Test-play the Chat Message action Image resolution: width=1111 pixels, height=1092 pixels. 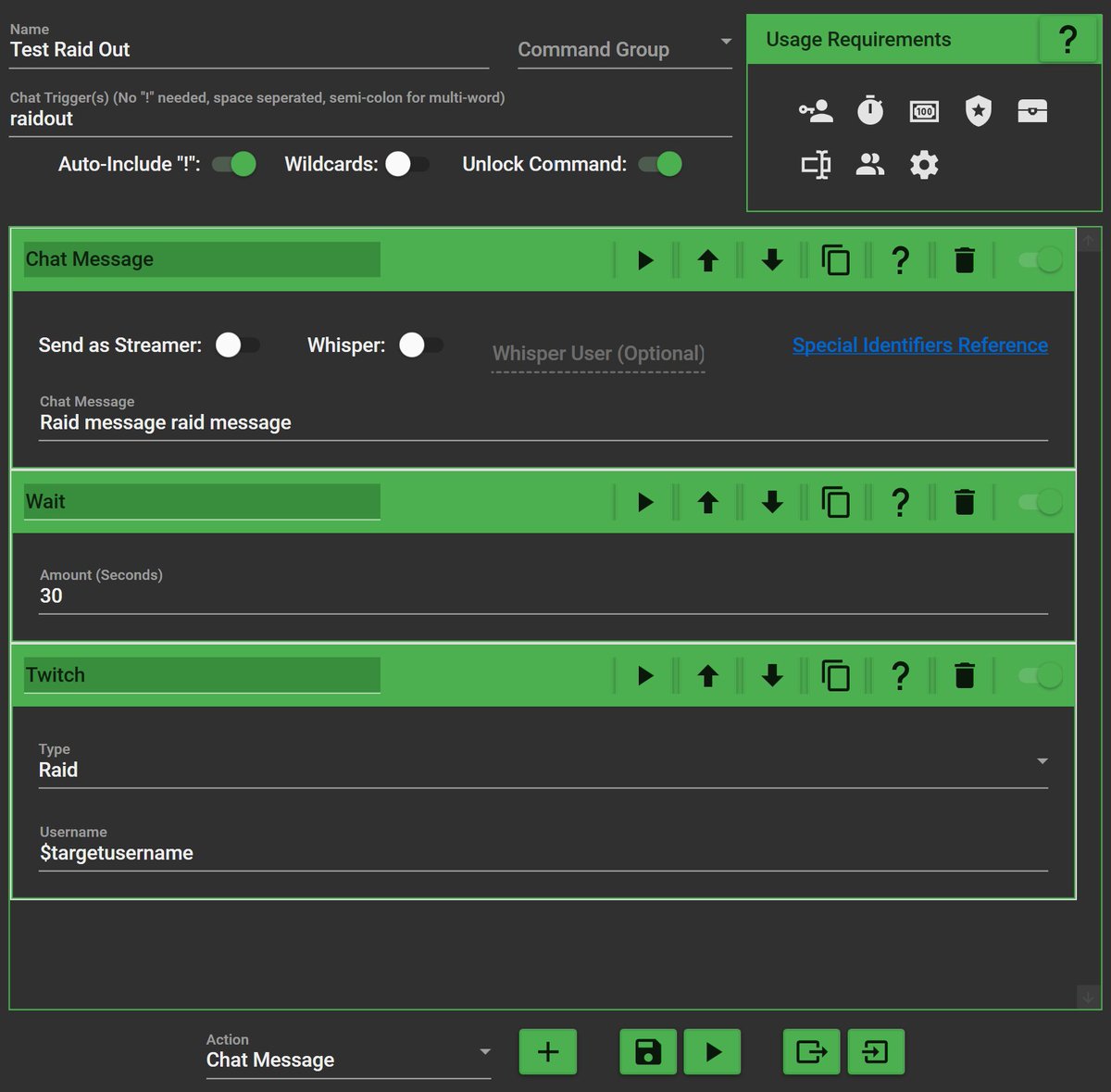(x=645, y=260)
